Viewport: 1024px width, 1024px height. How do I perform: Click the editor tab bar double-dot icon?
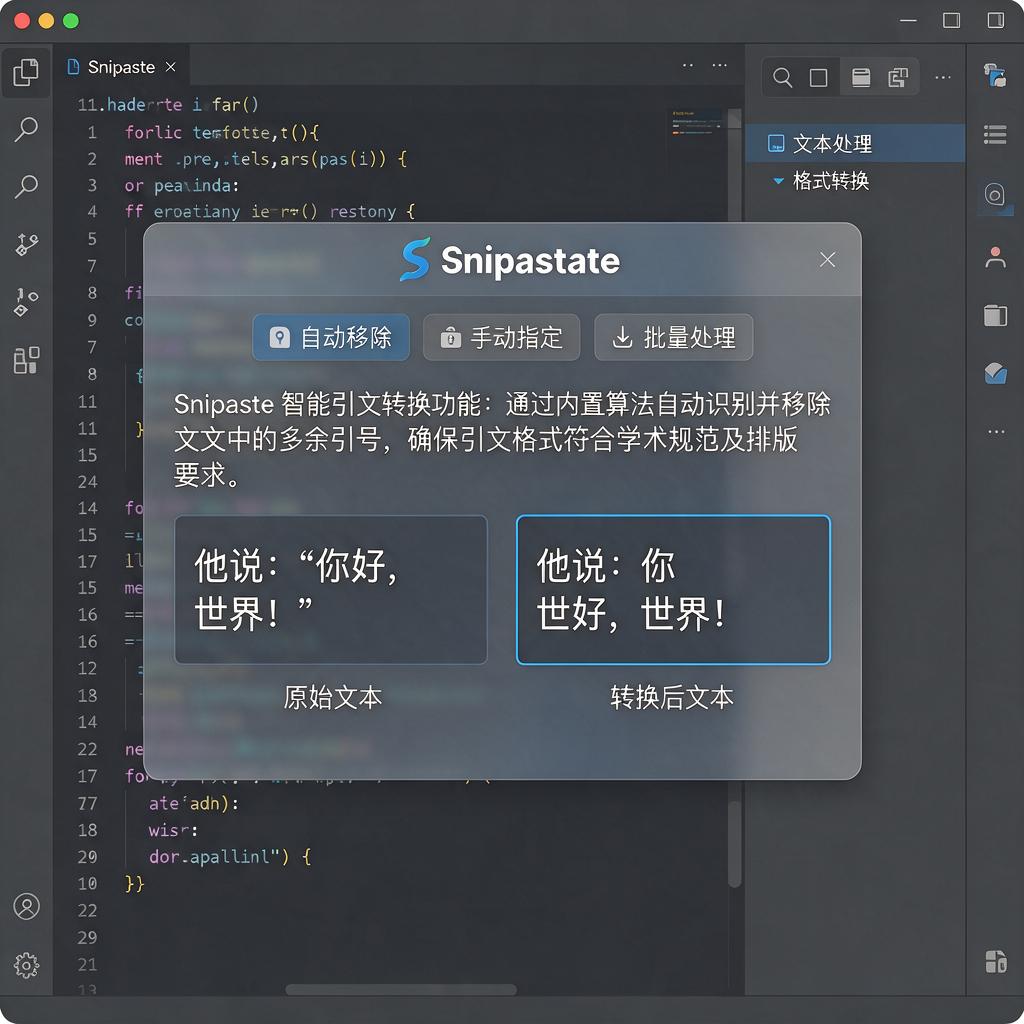pos(688,65)
